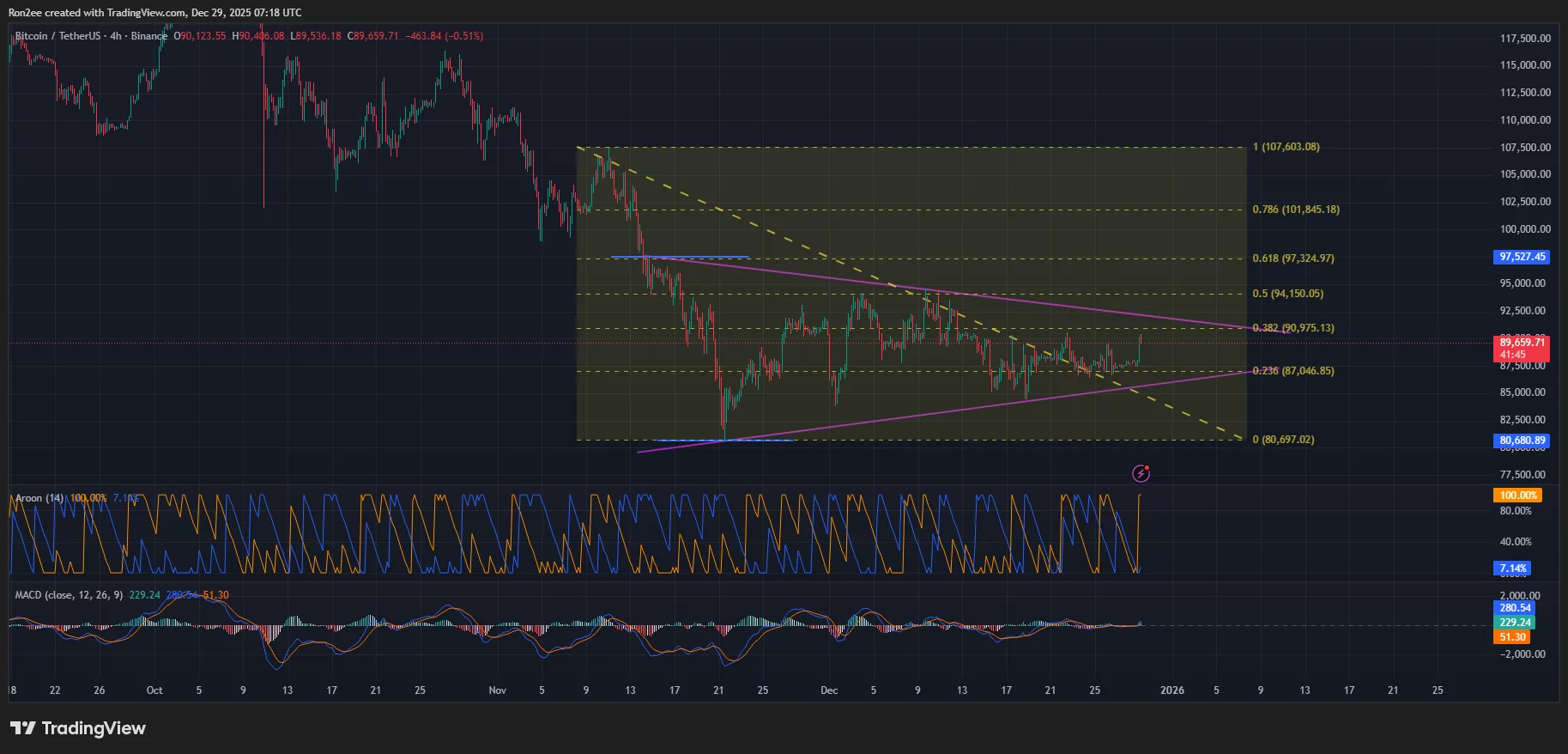Select the Aroon (14) indicator legend
Image resolution: width=1568 pixels, height=754 pixels.
(x=39, y=498)
